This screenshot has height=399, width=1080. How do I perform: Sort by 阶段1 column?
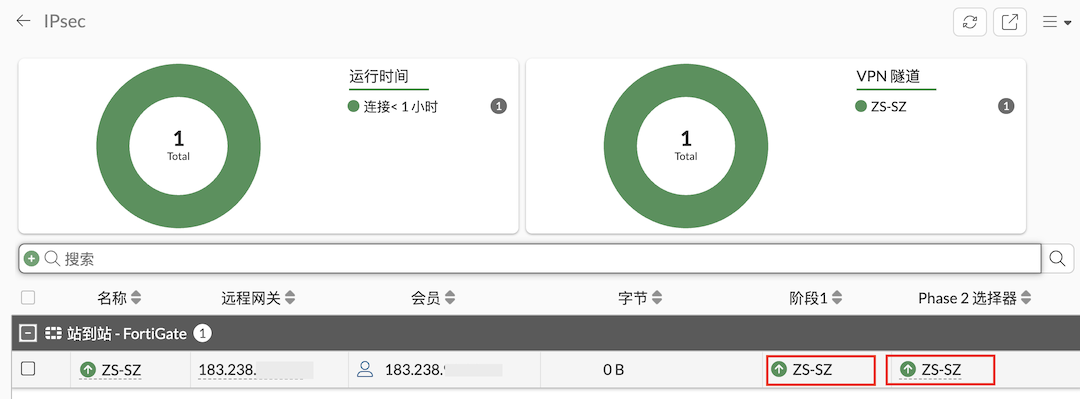(x=816, y=298)
